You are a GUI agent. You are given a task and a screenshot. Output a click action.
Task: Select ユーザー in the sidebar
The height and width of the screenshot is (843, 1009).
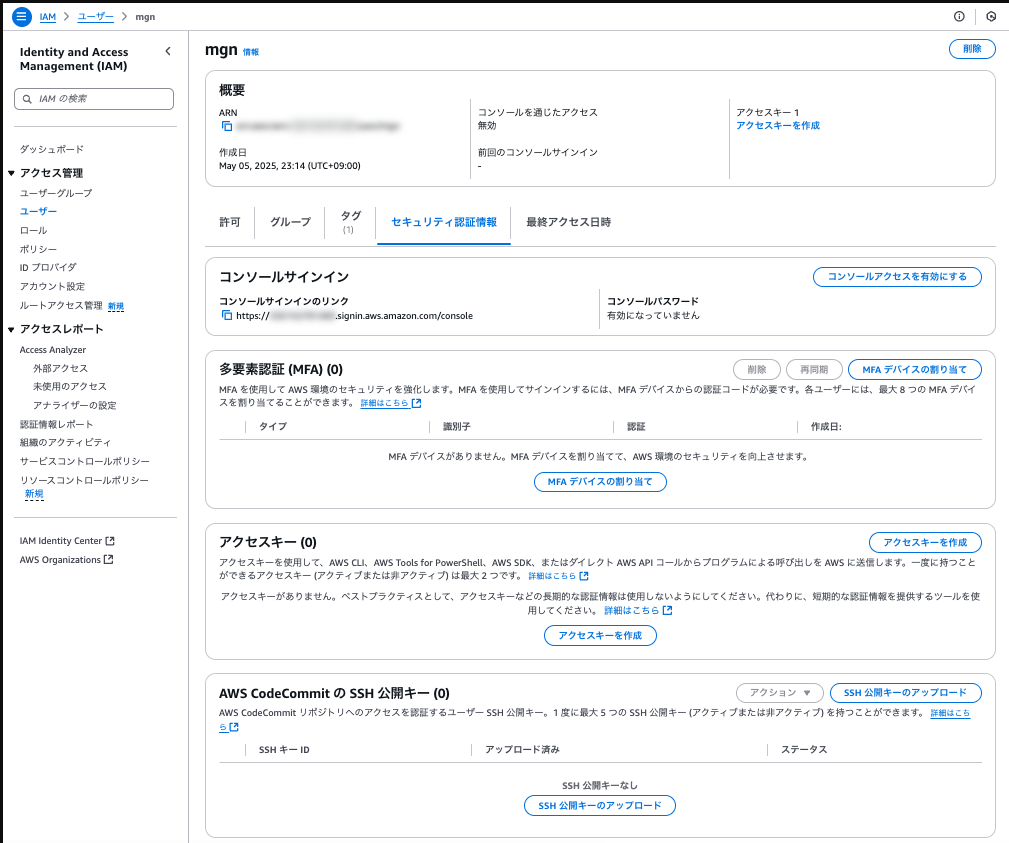(x=38, y=211)
